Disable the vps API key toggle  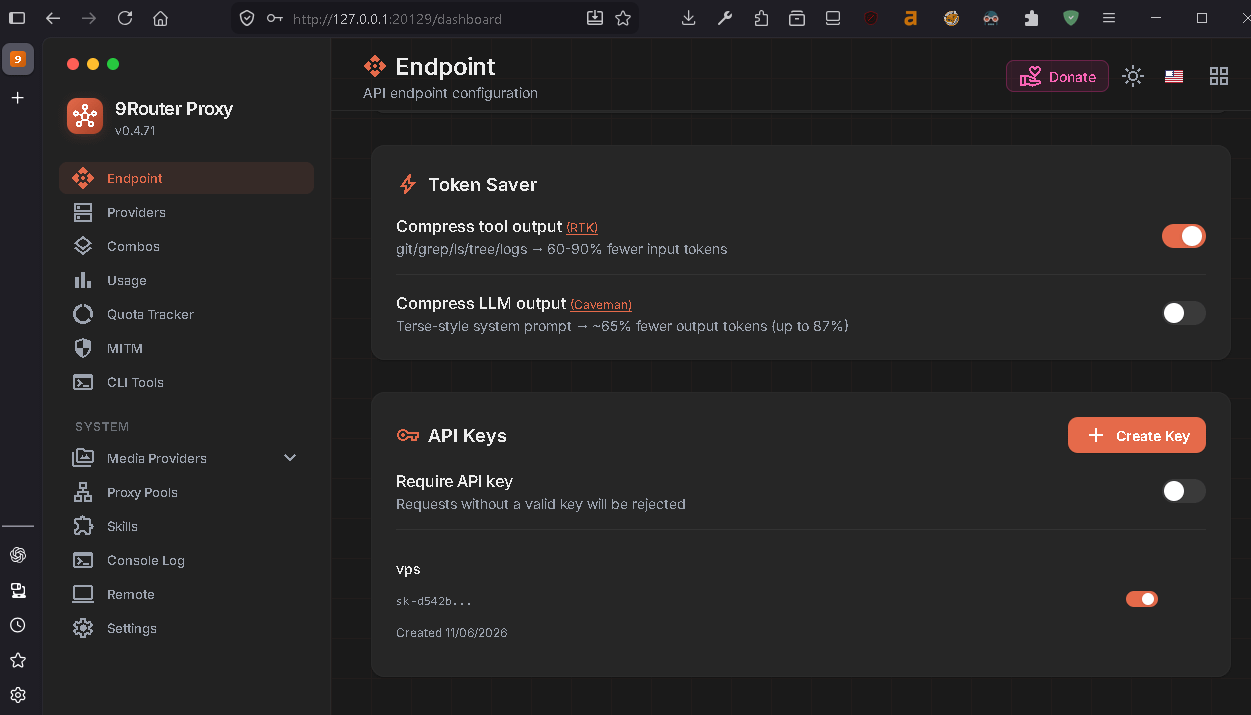1141,599
